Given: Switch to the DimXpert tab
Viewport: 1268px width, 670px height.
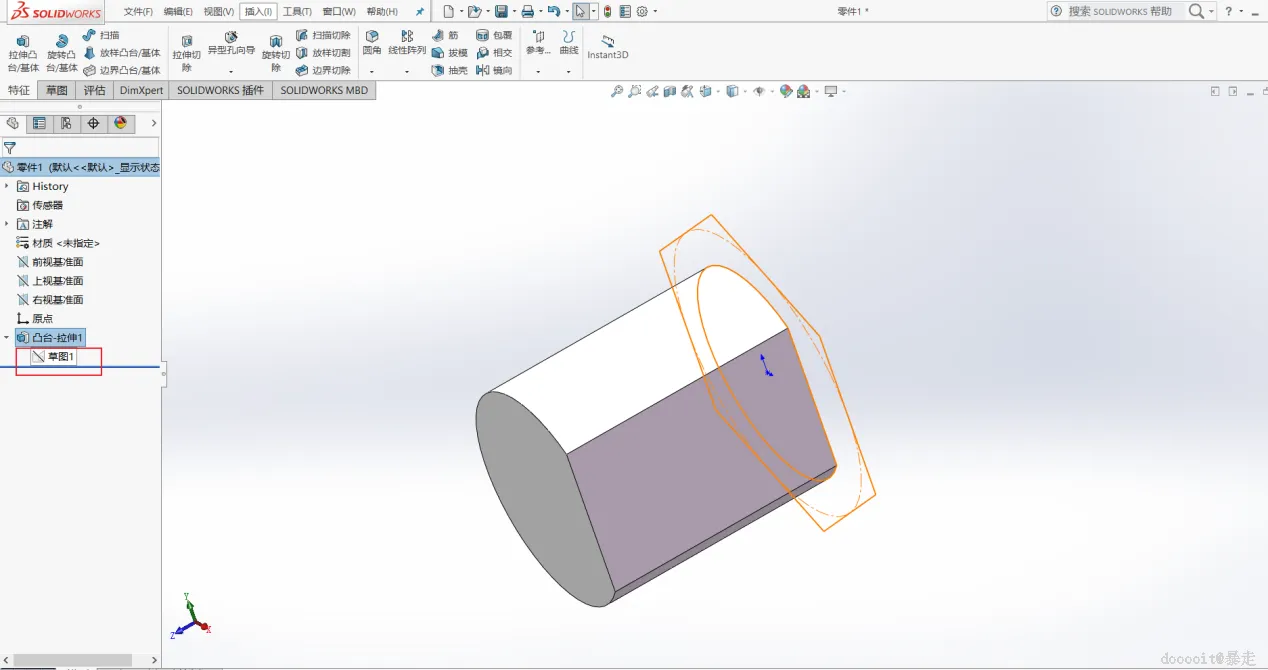Looking at the screenshot, I should click(141, 90).
